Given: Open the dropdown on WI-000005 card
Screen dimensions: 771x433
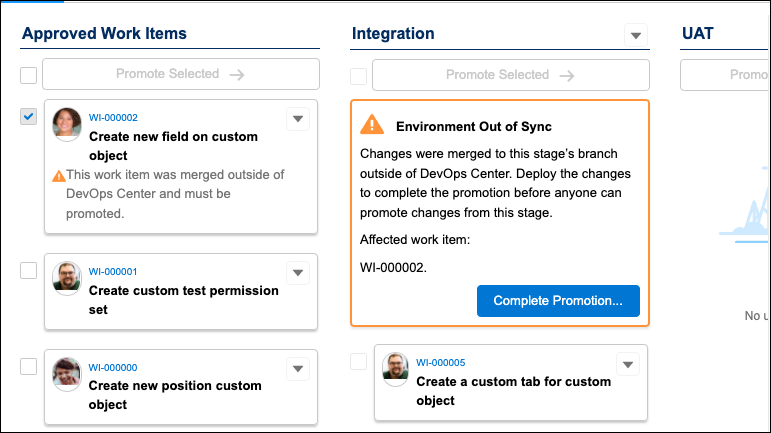Looking at the screenshot, I should 627,364.
